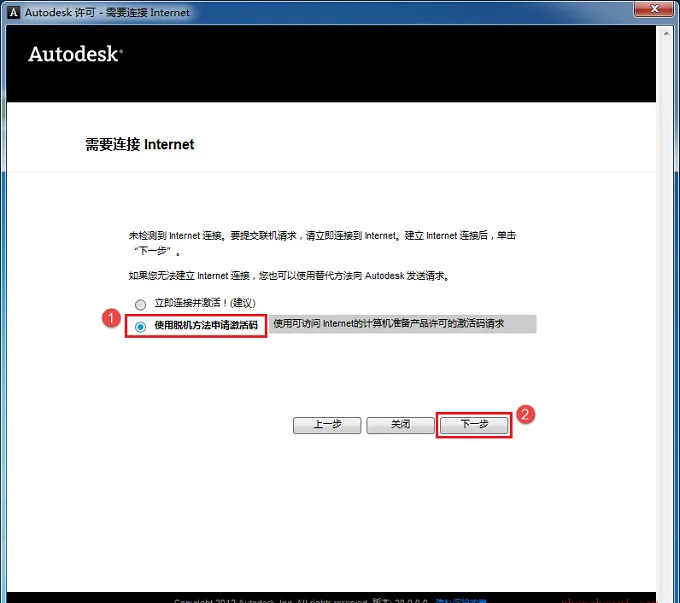680x603 pixels.
Task: Click the Autodesk 'A' title bar icon
Action: click(x=14, y=12)
